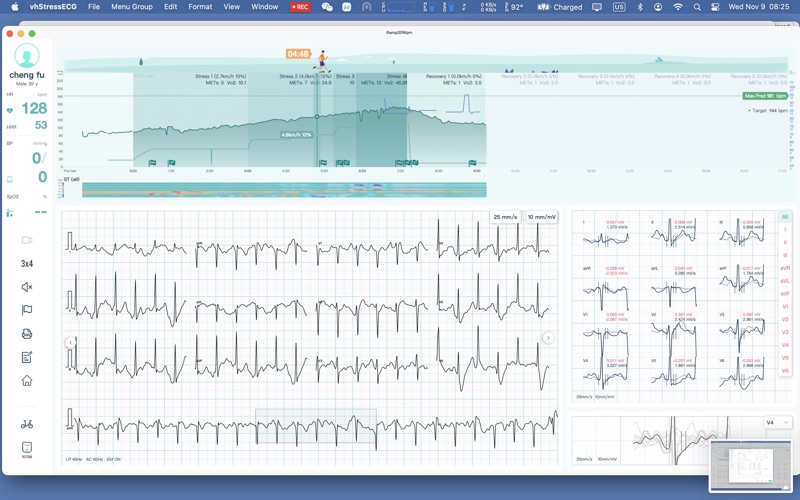Click the video camera icon in the sidebar

coord(27,240)
